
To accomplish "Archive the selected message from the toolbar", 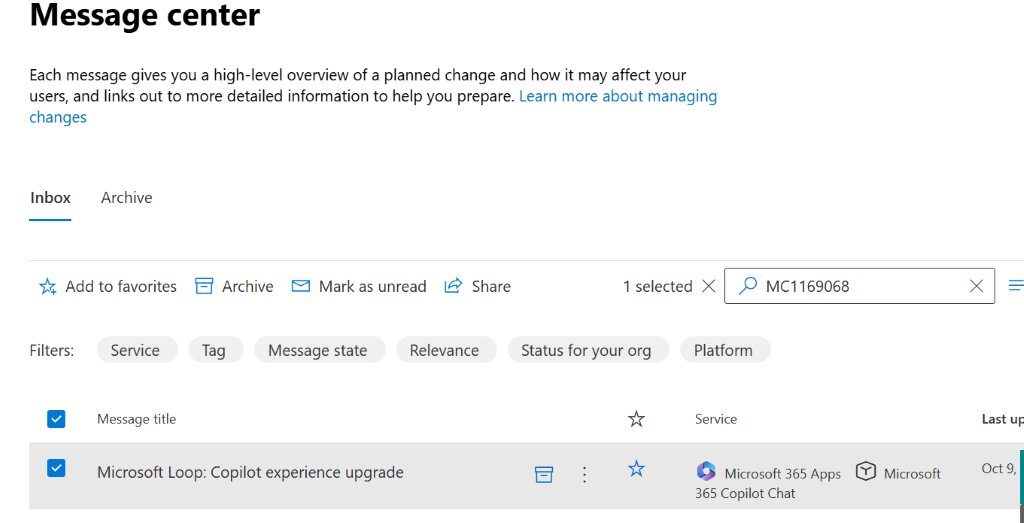I will (x=234, y=287).
